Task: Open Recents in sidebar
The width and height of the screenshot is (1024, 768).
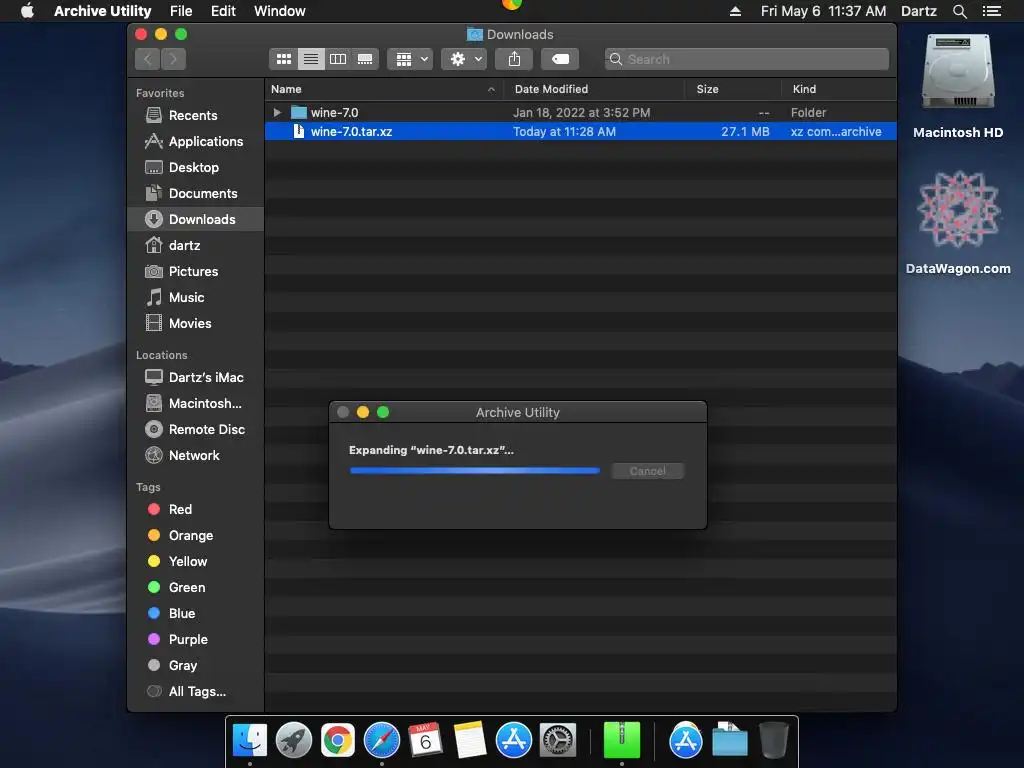Action: point(193,116)
